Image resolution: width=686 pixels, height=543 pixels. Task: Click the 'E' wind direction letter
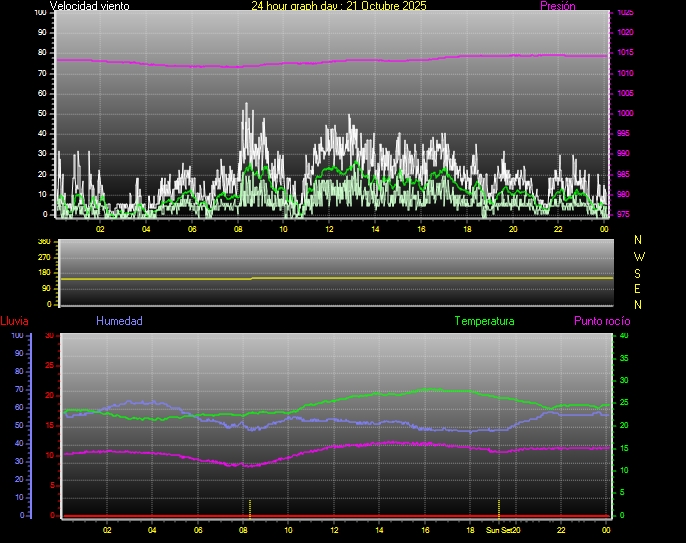[x=639, y=288]
